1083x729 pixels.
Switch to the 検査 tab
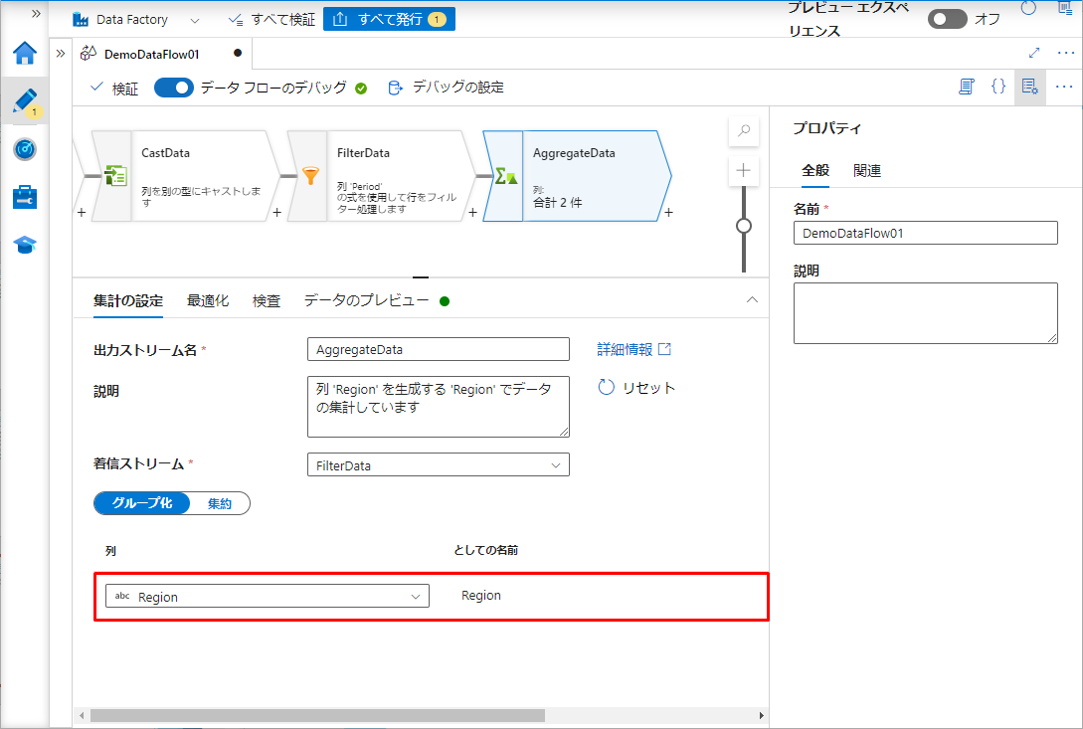[267, 301]
